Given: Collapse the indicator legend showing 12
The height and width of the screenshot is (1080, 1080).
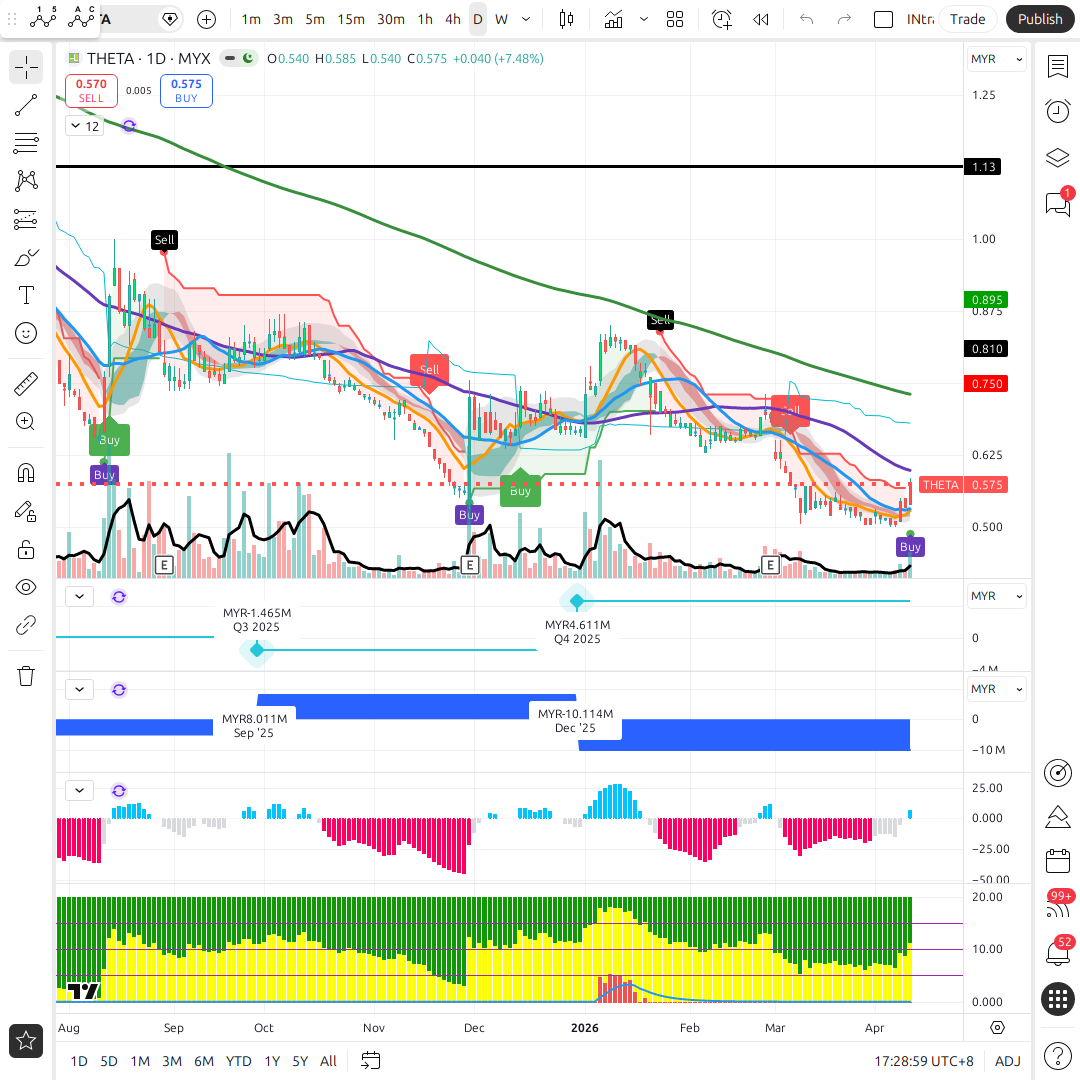Looking at the screenshot, I should (x=77, y=126).
